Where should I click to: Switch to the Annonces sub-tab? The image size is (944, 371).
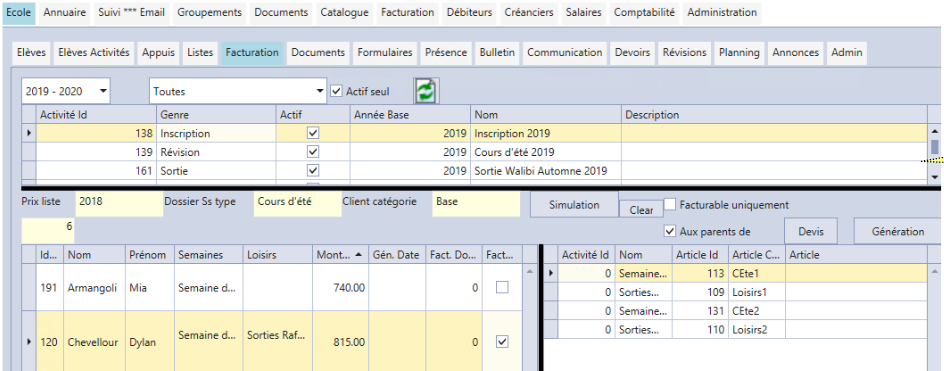click(x=796, y=52)
